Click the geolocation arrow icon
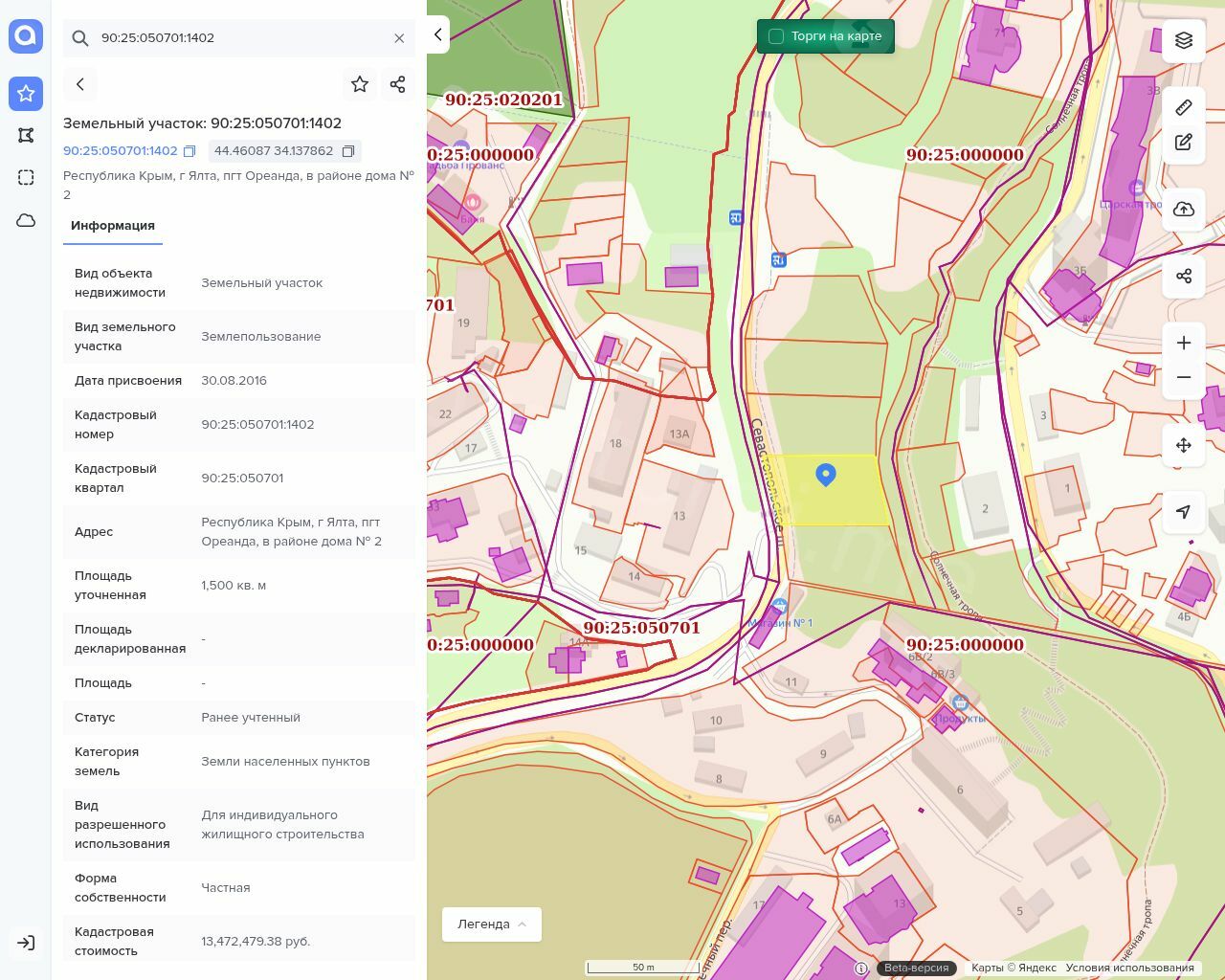 click(1184, 512)
